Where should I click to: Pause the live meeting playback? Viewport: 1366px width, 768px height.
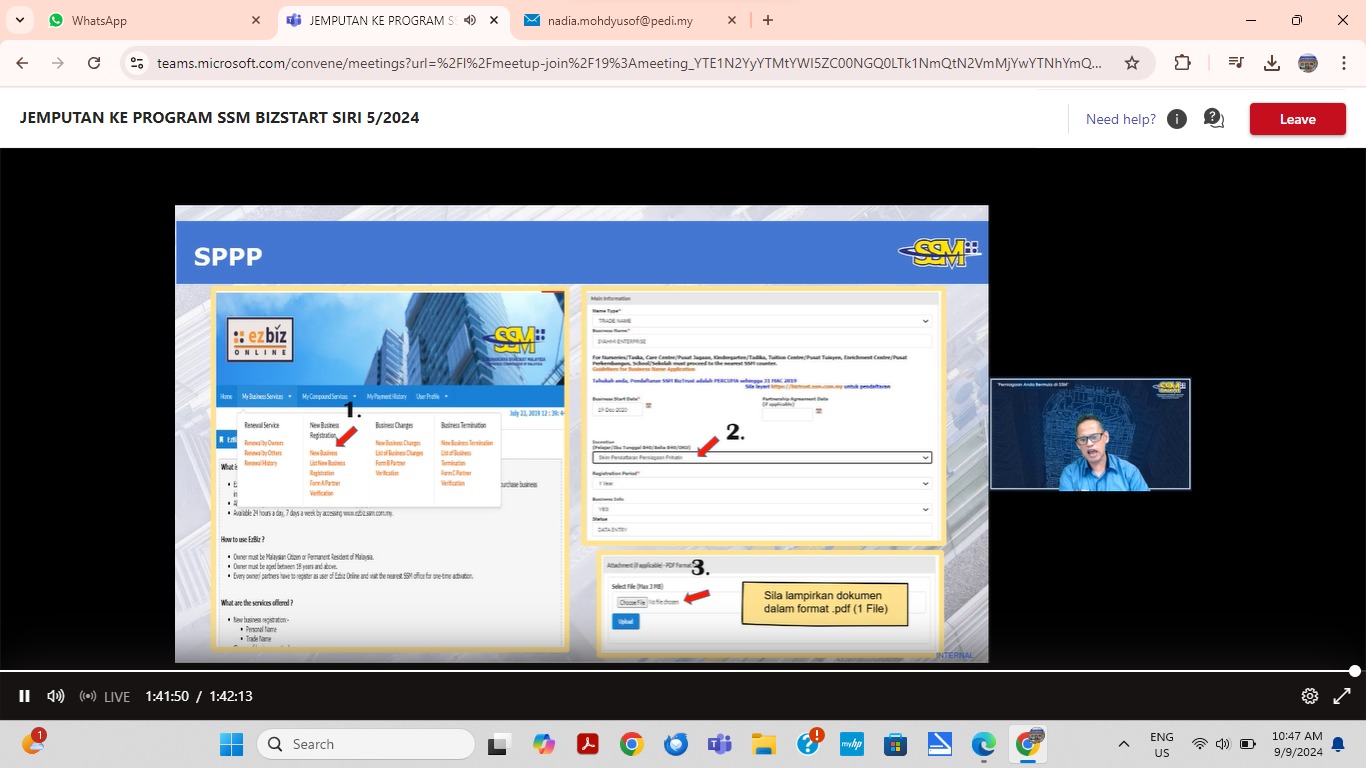pyautogui.click(x=24, y=696)
